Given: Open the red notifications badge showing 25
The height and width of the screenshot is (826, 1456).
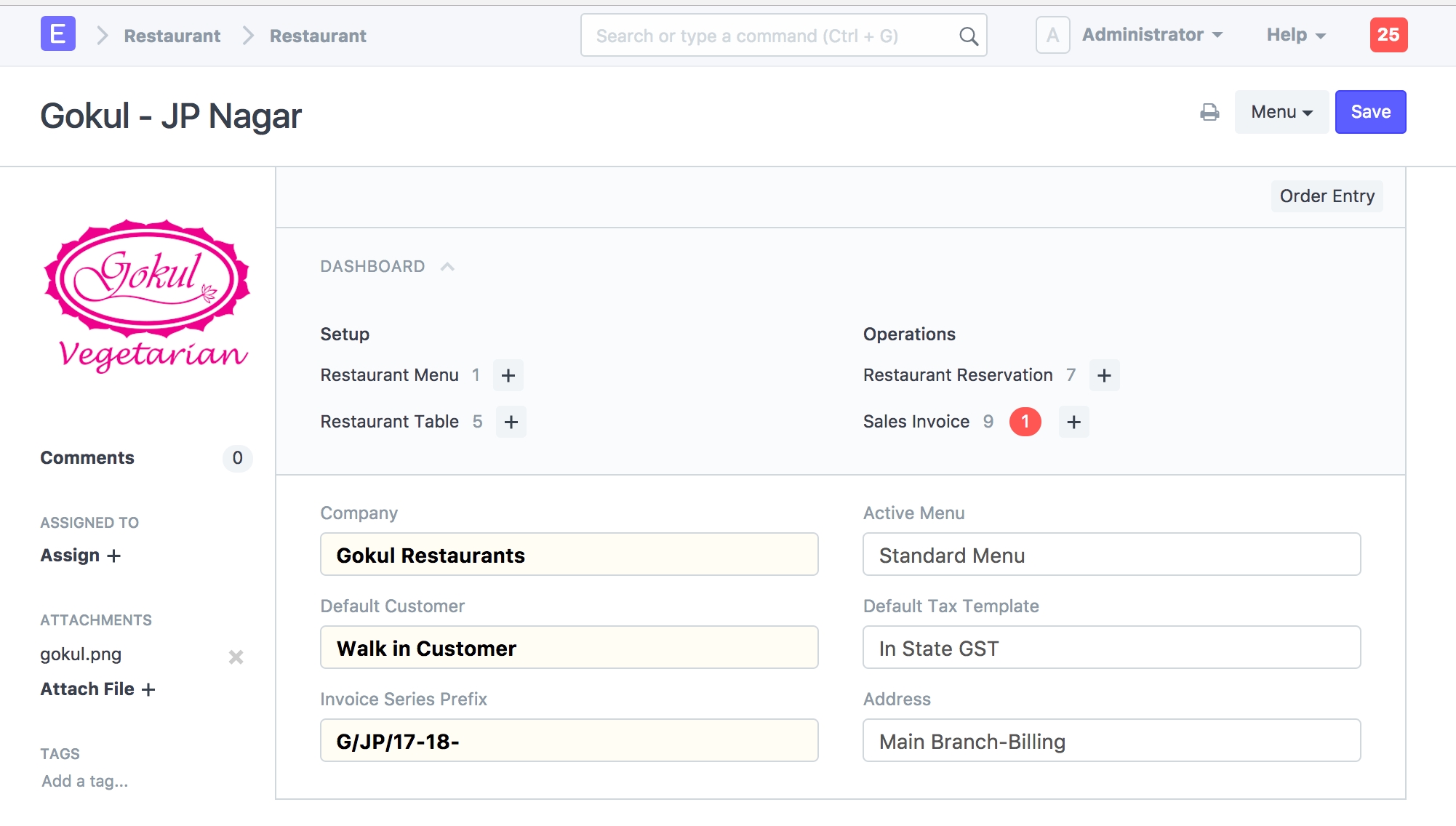Looking at the screenshot, I should click(x=1388, y=34).
